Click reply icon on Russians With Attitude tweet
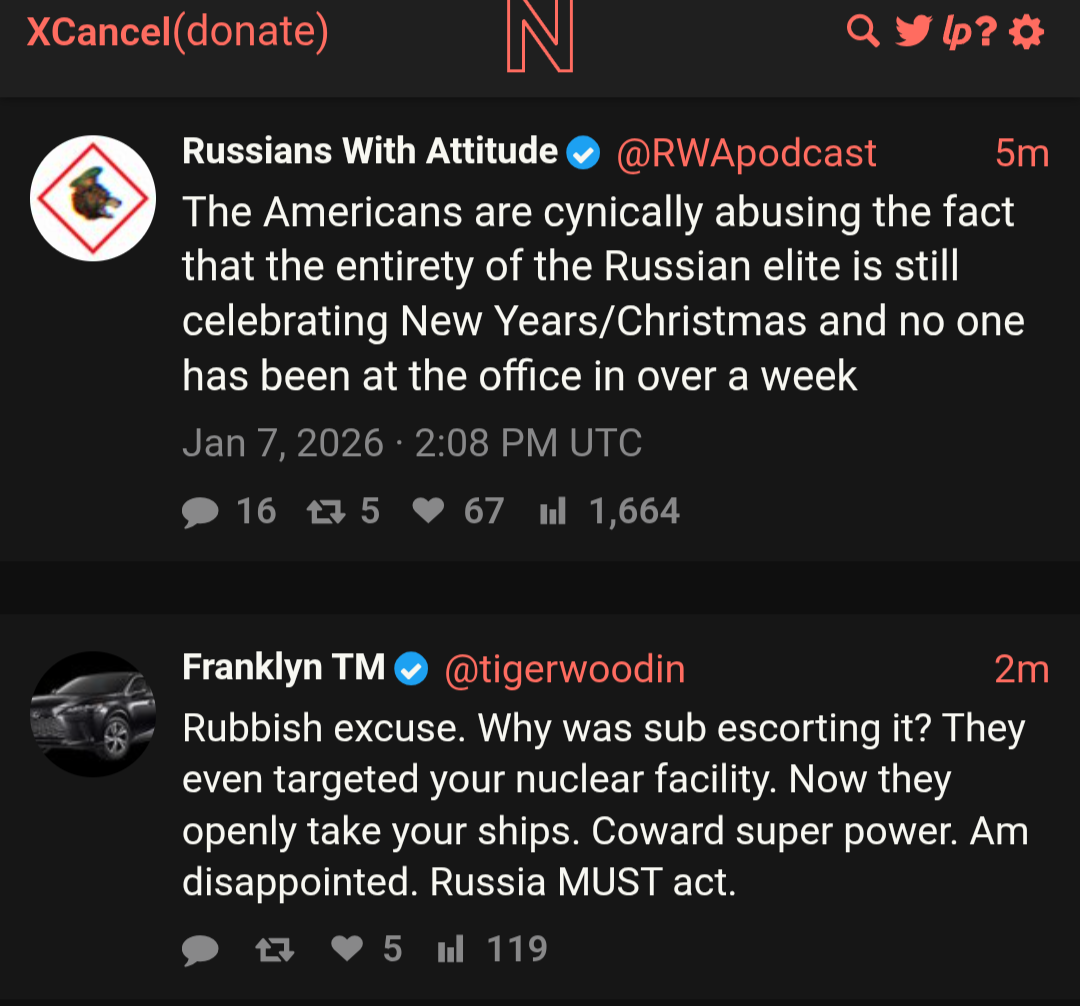The height and width of the screenshot is (1006, 1080). (x=200, y=512)
